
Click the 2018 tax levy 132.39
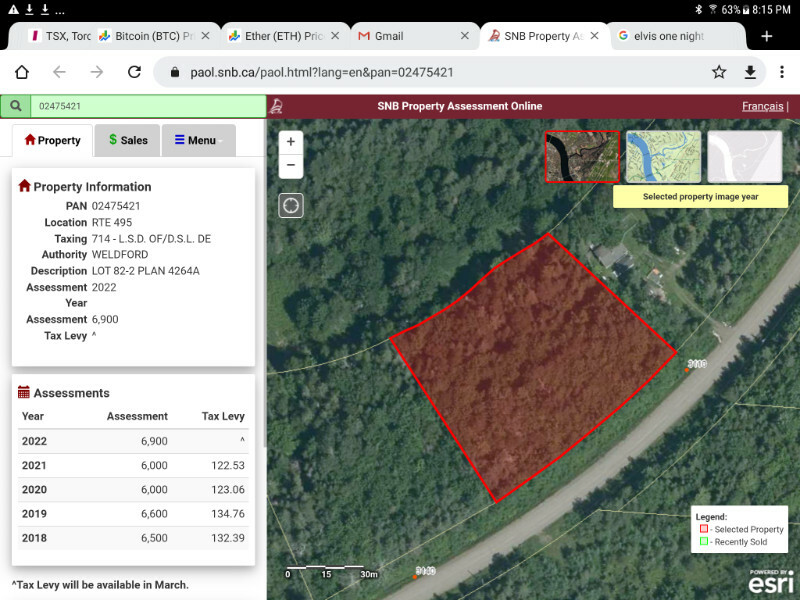click(228, 538)
